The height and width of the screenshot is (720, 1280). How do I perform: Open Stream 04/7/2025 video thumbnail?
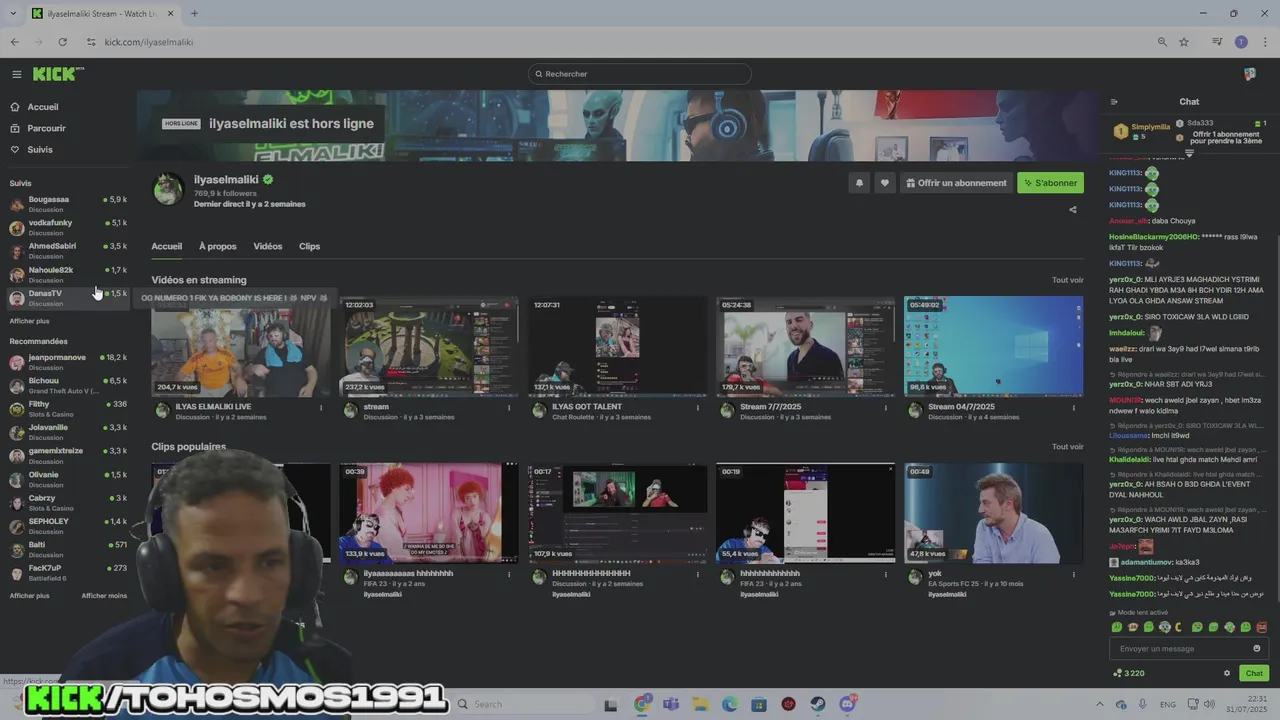[x=993, y=346]
